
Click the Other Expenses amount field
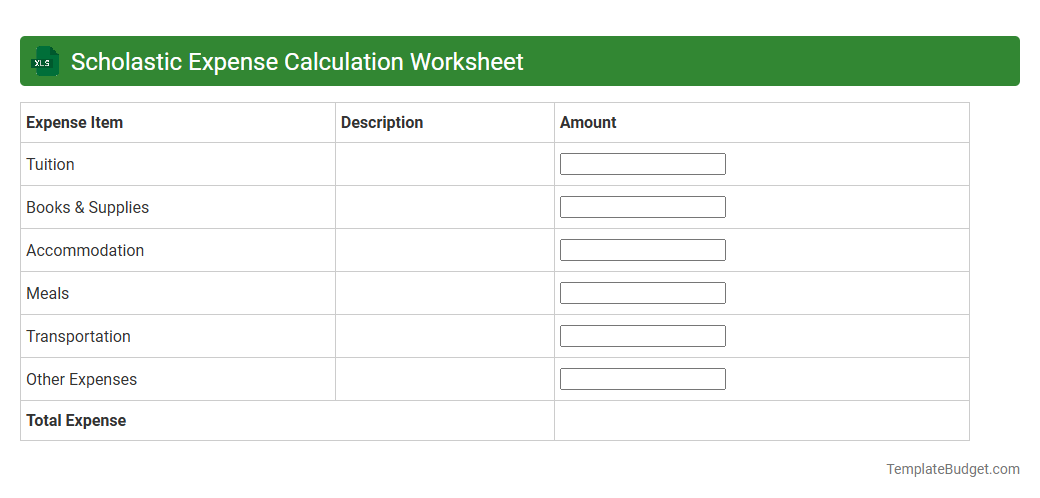click(x=643, y=379)
